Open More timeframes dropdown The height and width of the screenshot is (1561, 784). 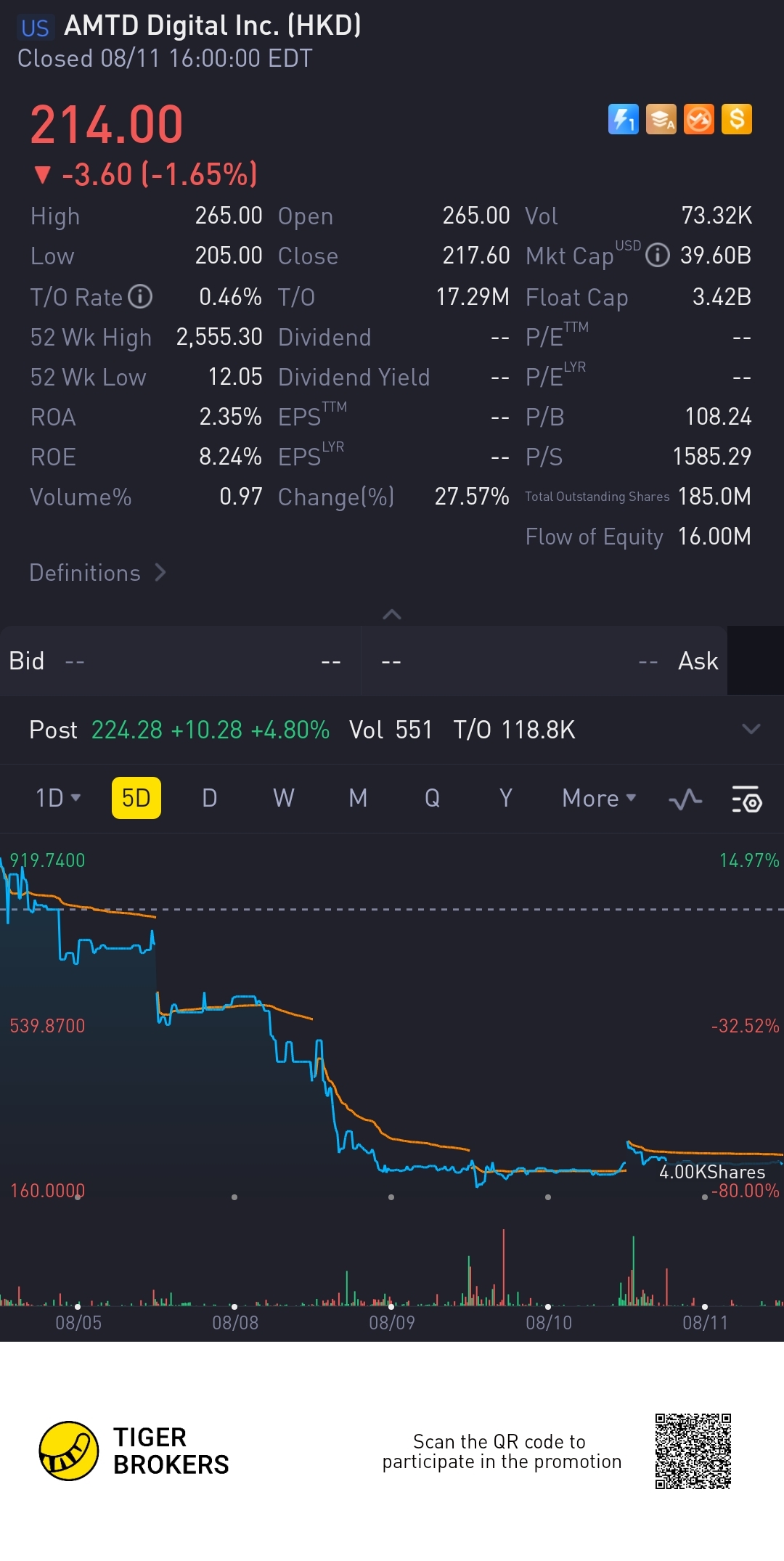tap(600, 798)
